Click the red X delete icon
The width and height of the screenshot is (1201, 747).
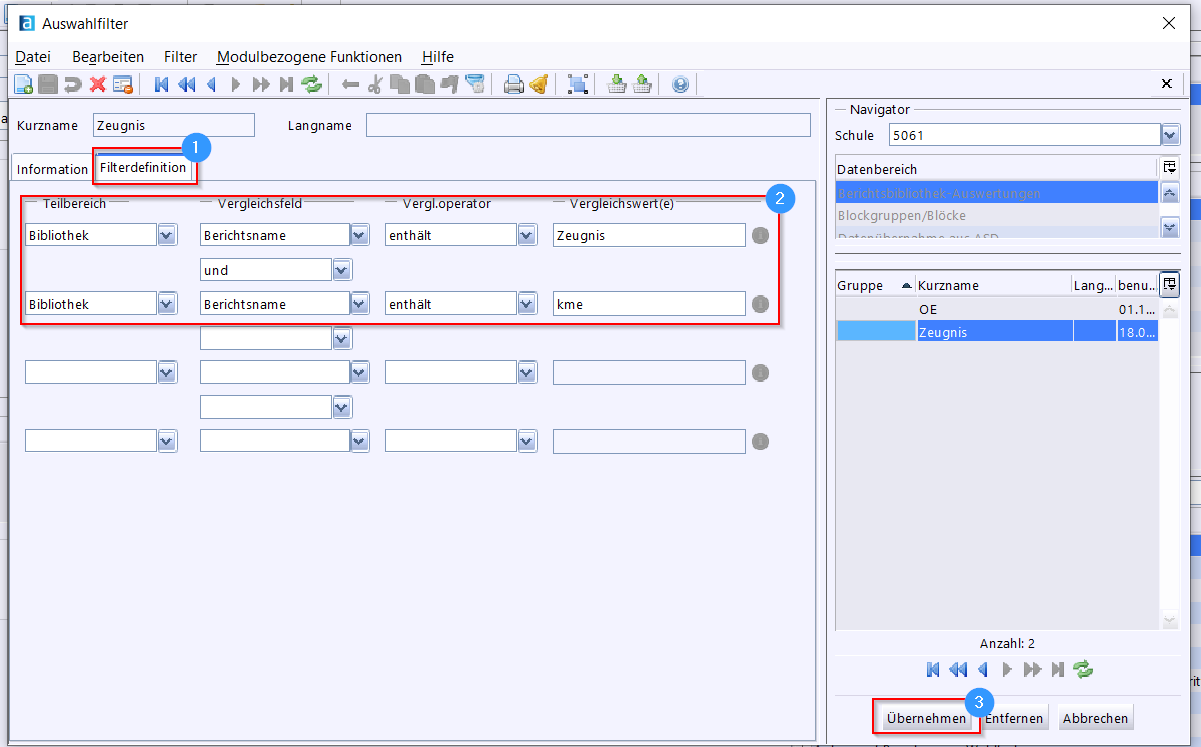pyautogui.click(x=97, y=85)
